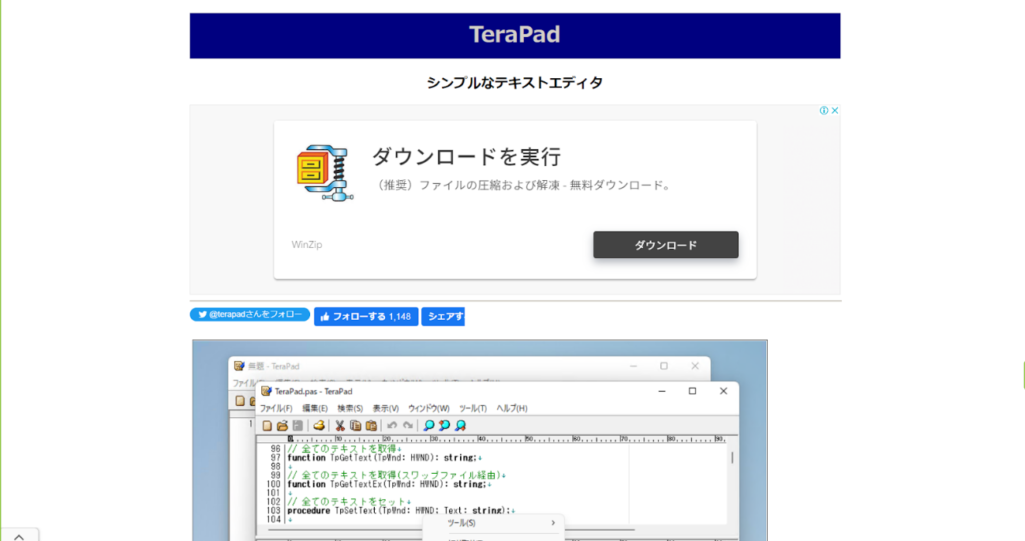Click the last magnifier search icon in toolbar
1025x541 pixels.
(460, 425)
